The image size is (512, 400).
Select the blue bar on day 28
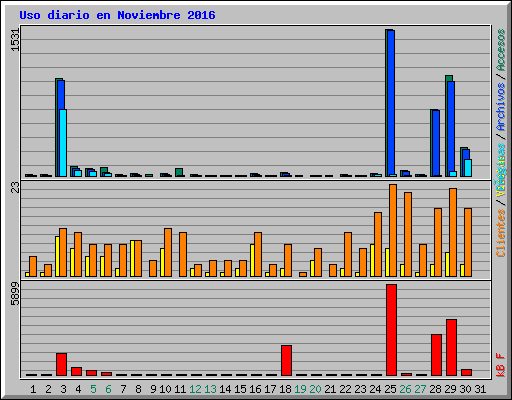(x=436, y=143)
